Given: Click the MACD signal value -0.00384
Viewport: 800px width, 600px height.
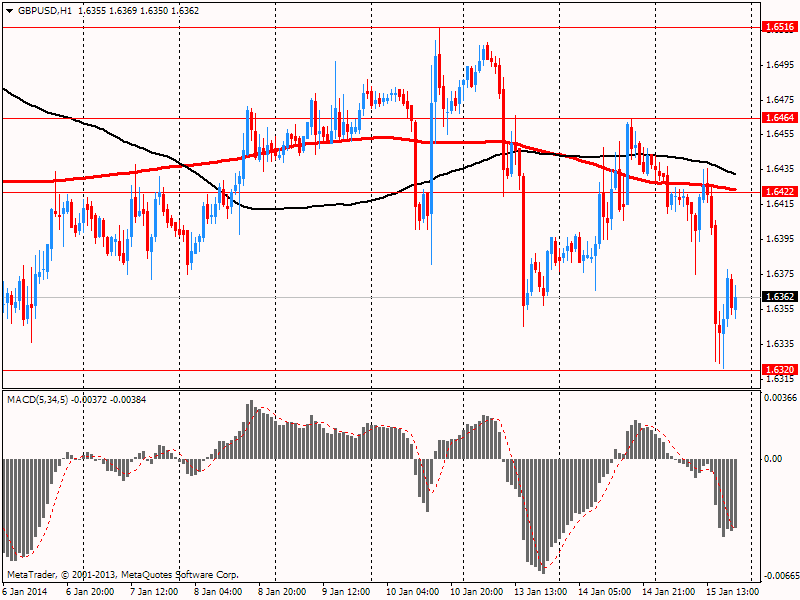Looking at the screenshot, I should (128, 400).
